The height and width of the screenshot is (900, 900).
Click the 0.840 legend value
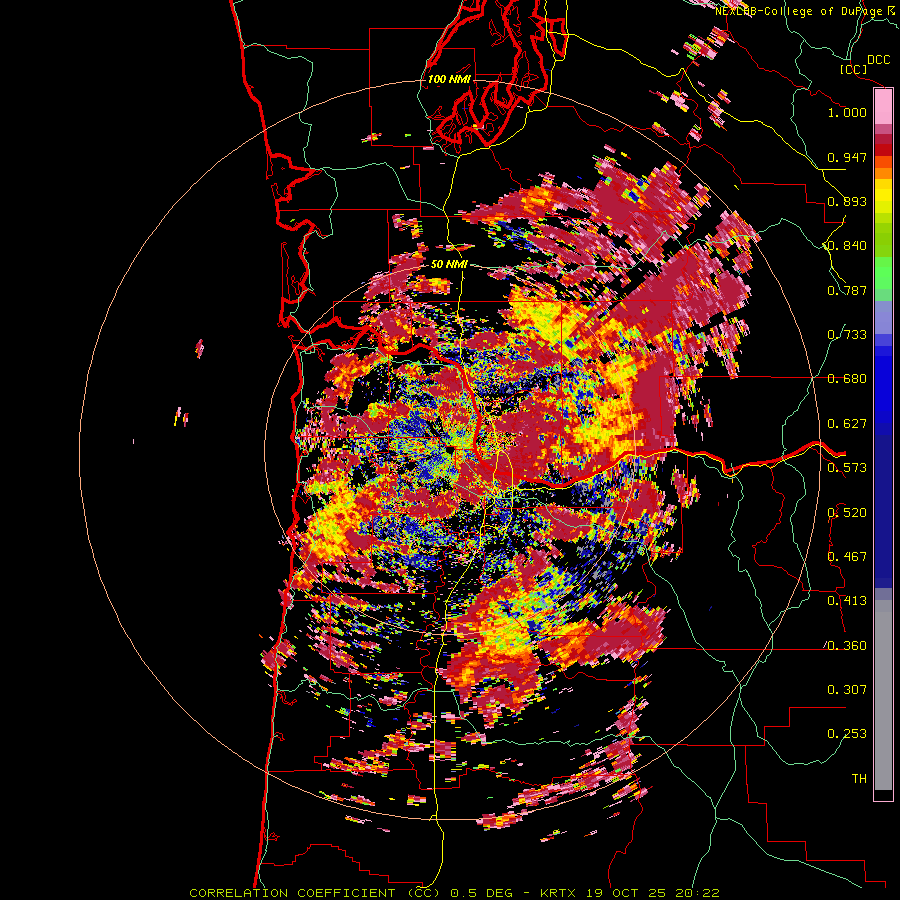(x=847, y=246)
